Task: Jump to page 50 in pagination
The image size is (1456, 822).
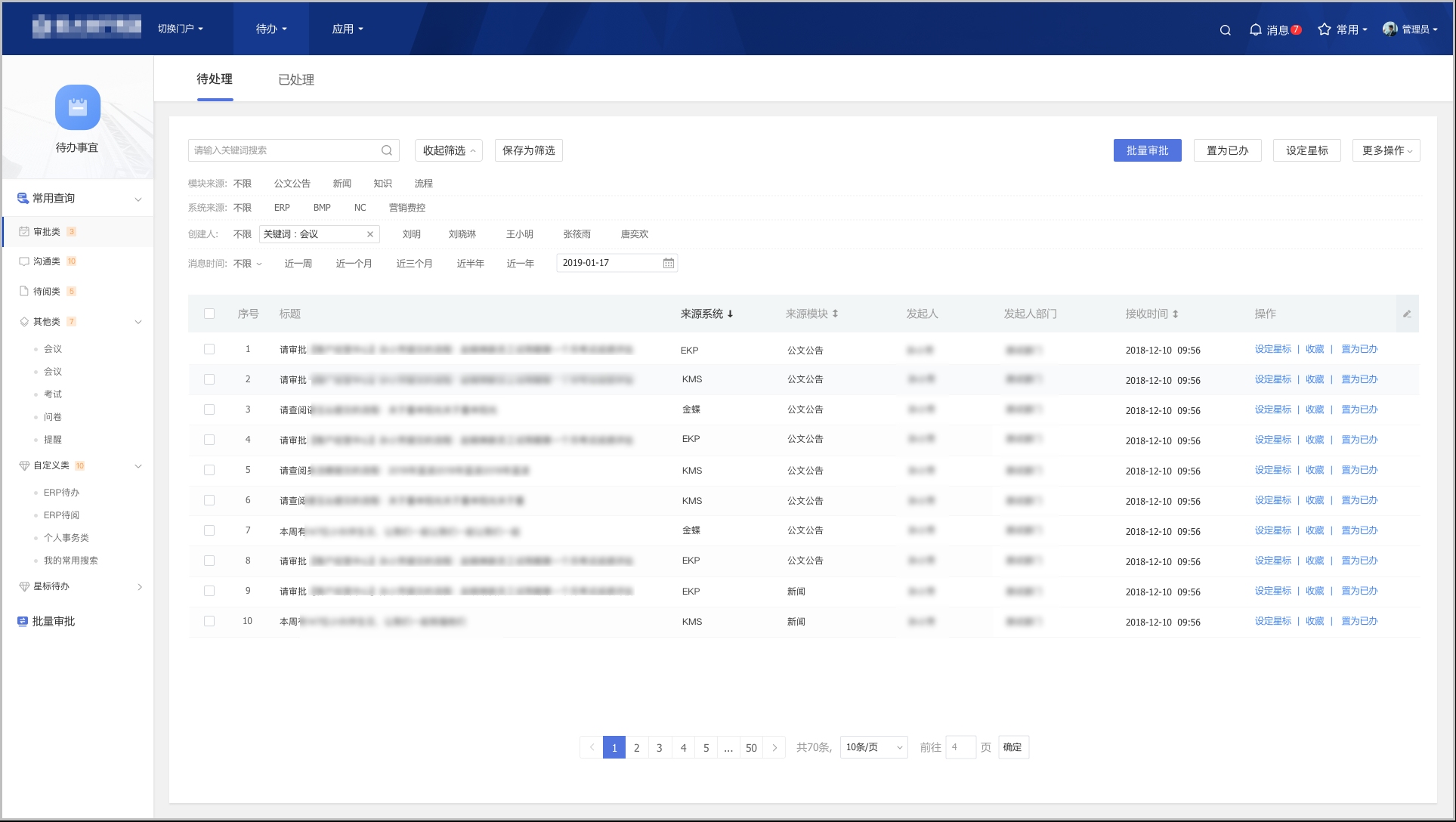Action: [x=751, y=747]
